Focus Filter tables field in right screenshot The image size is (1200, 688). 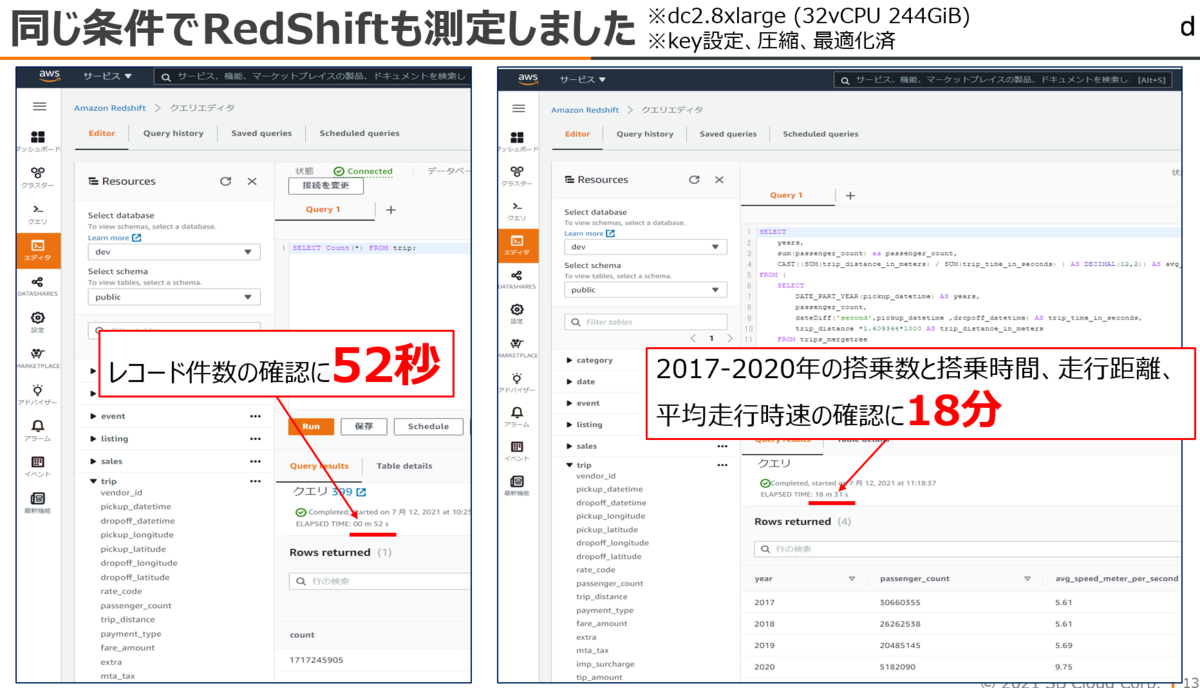pyautogui.click(x=646, y=322)
